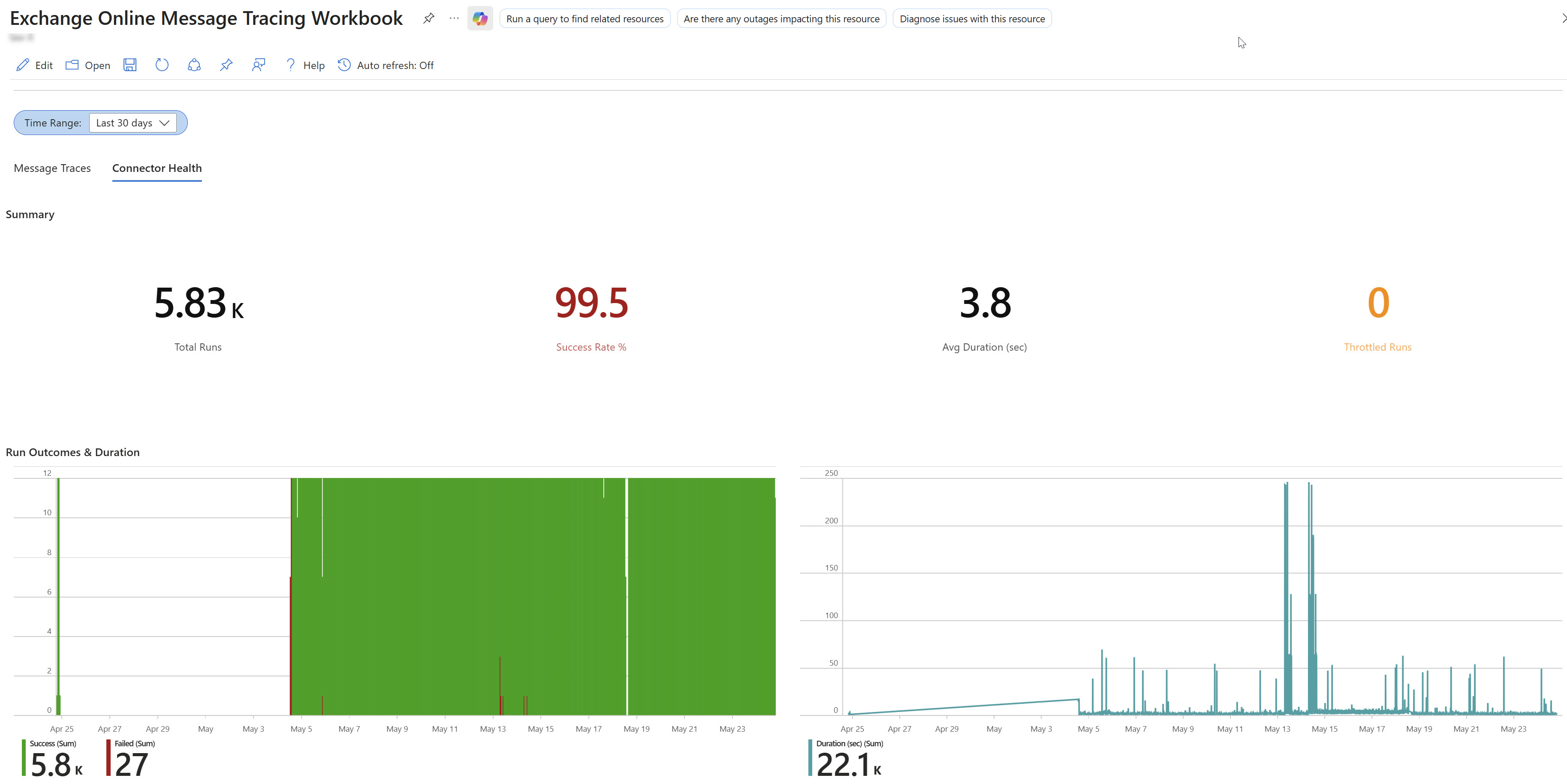Pin the workbook using the toolbar pin icon
Image resolution: width=1567 pixels, height=784 pixels.
tap(226, 65)
